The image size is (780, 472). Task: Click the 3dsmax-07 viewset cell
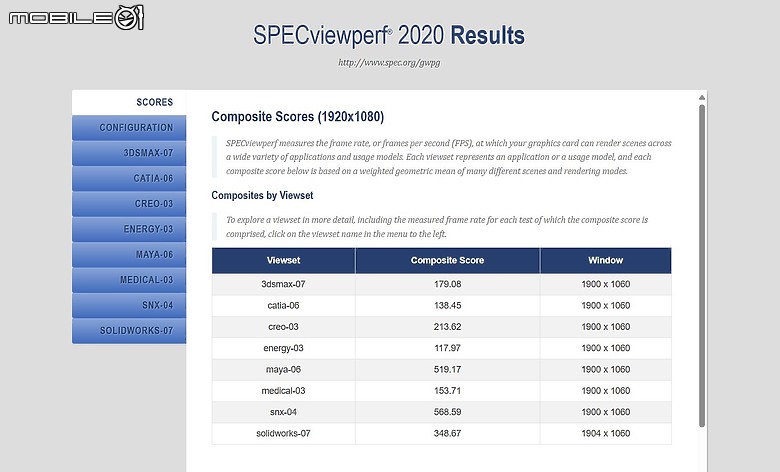point(284,284)
